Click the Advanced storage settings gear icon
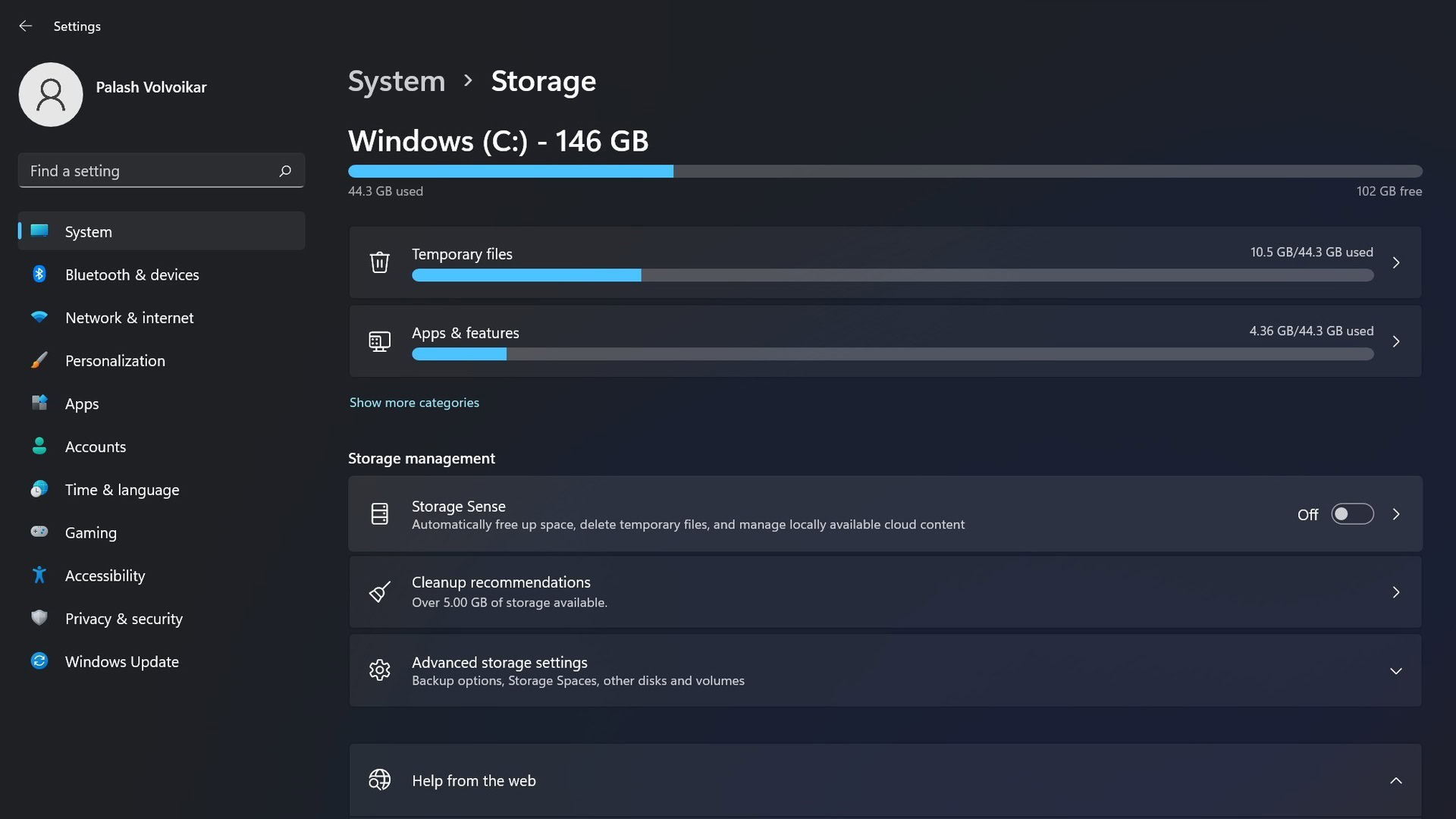 378,670
